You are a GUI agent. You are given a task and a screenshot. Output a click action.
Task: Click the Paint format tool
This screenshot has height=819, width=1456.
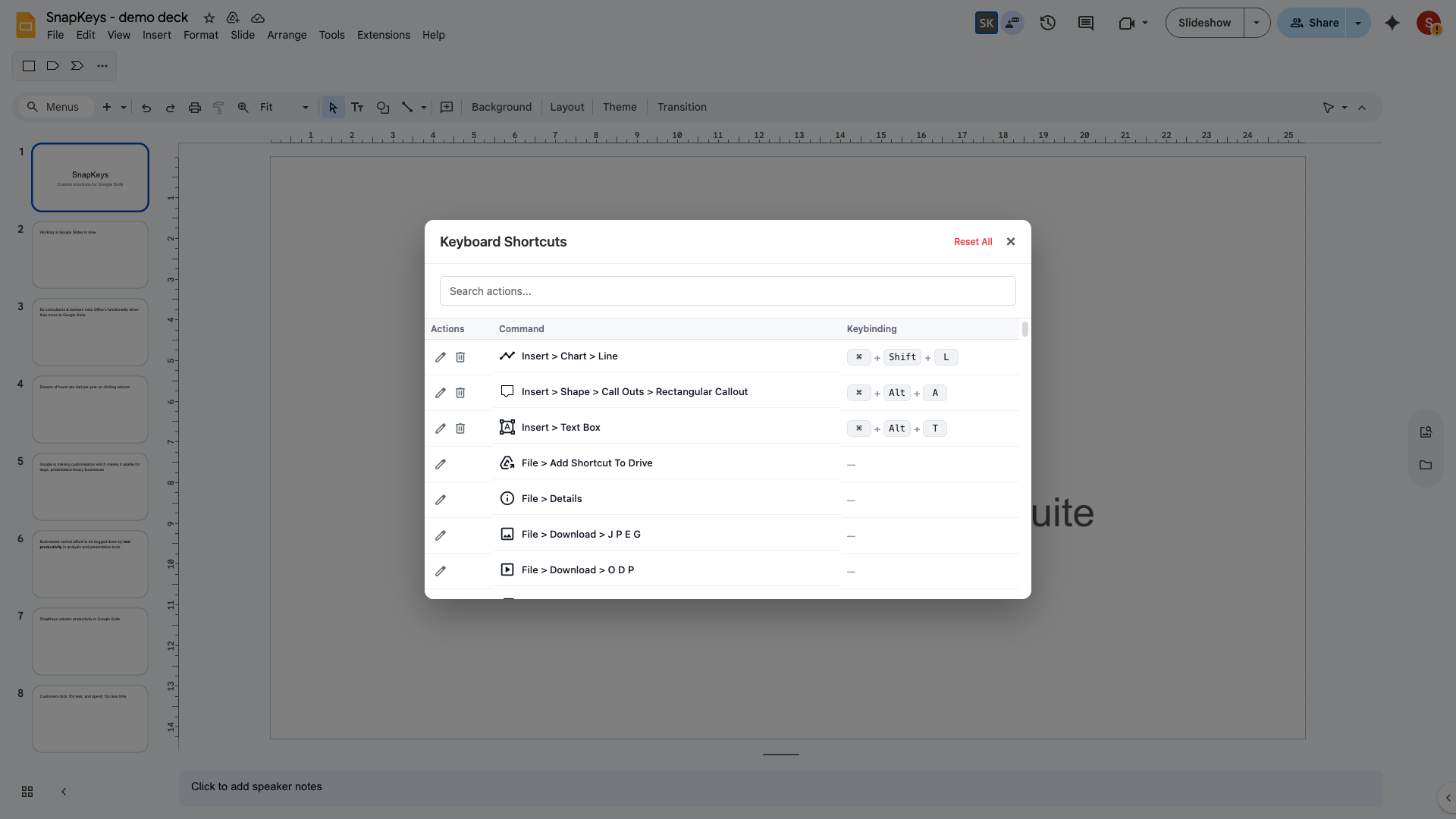pyautogui.click(x=218, y=107)
